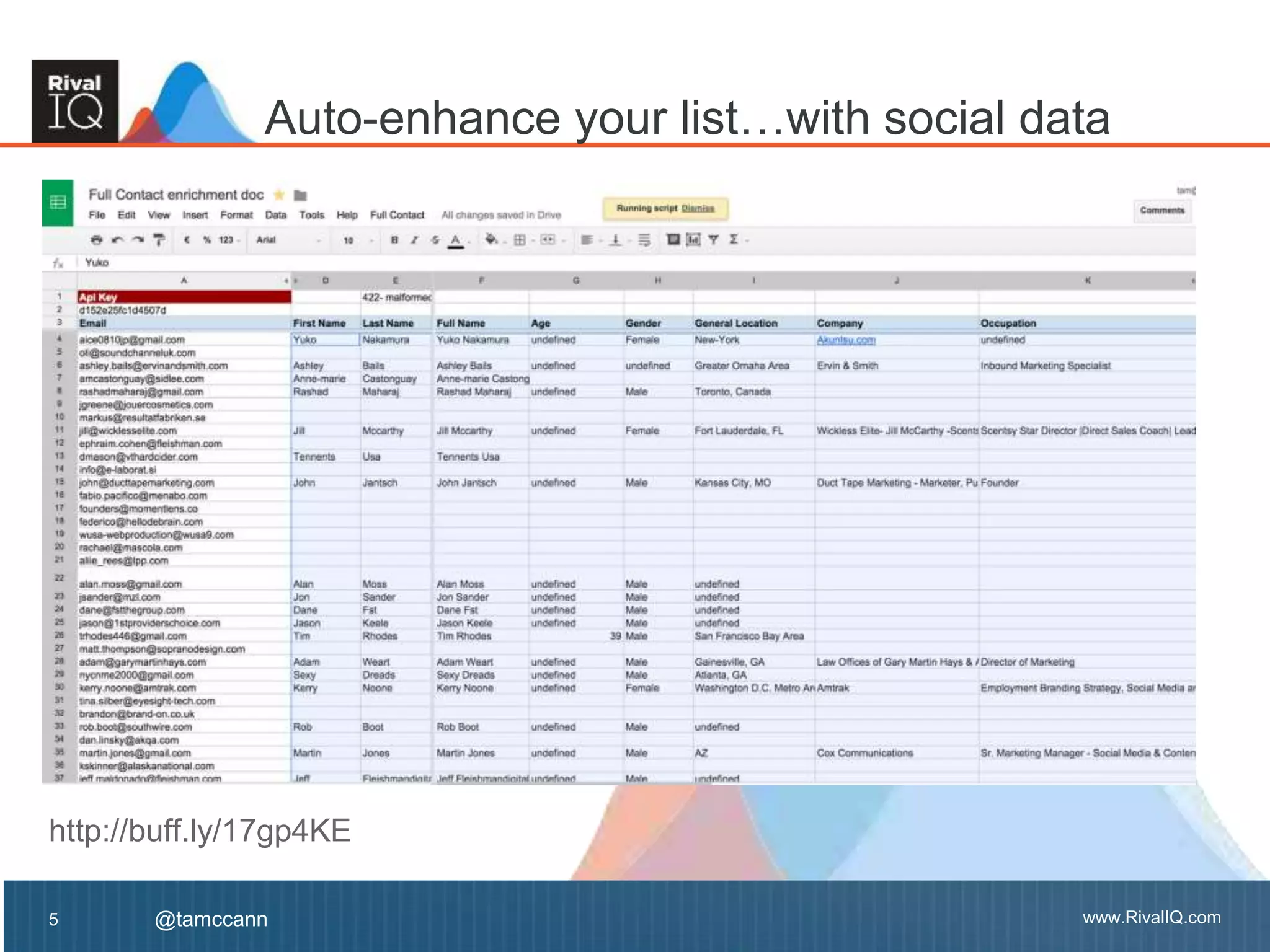Select the Paint format roller tool

click(x=159, y=240)
